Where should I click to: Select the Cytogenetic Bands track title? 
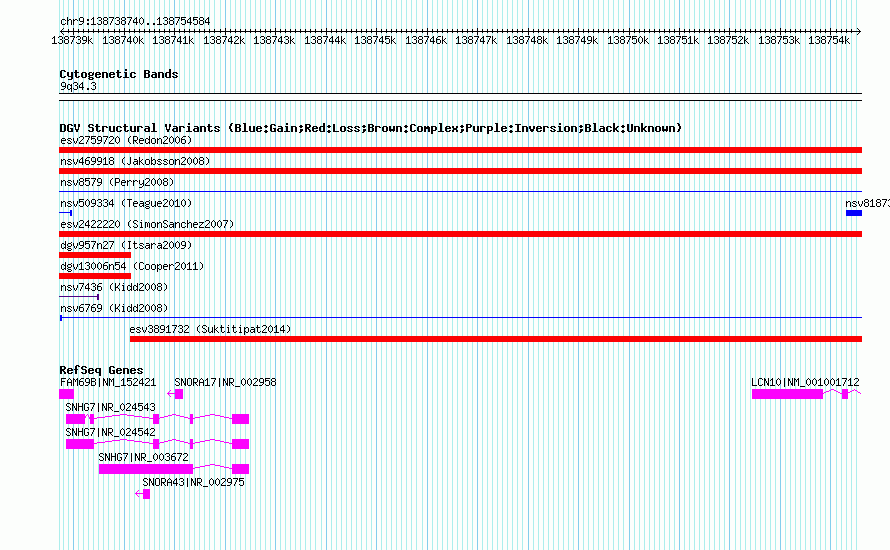point(119,74)
